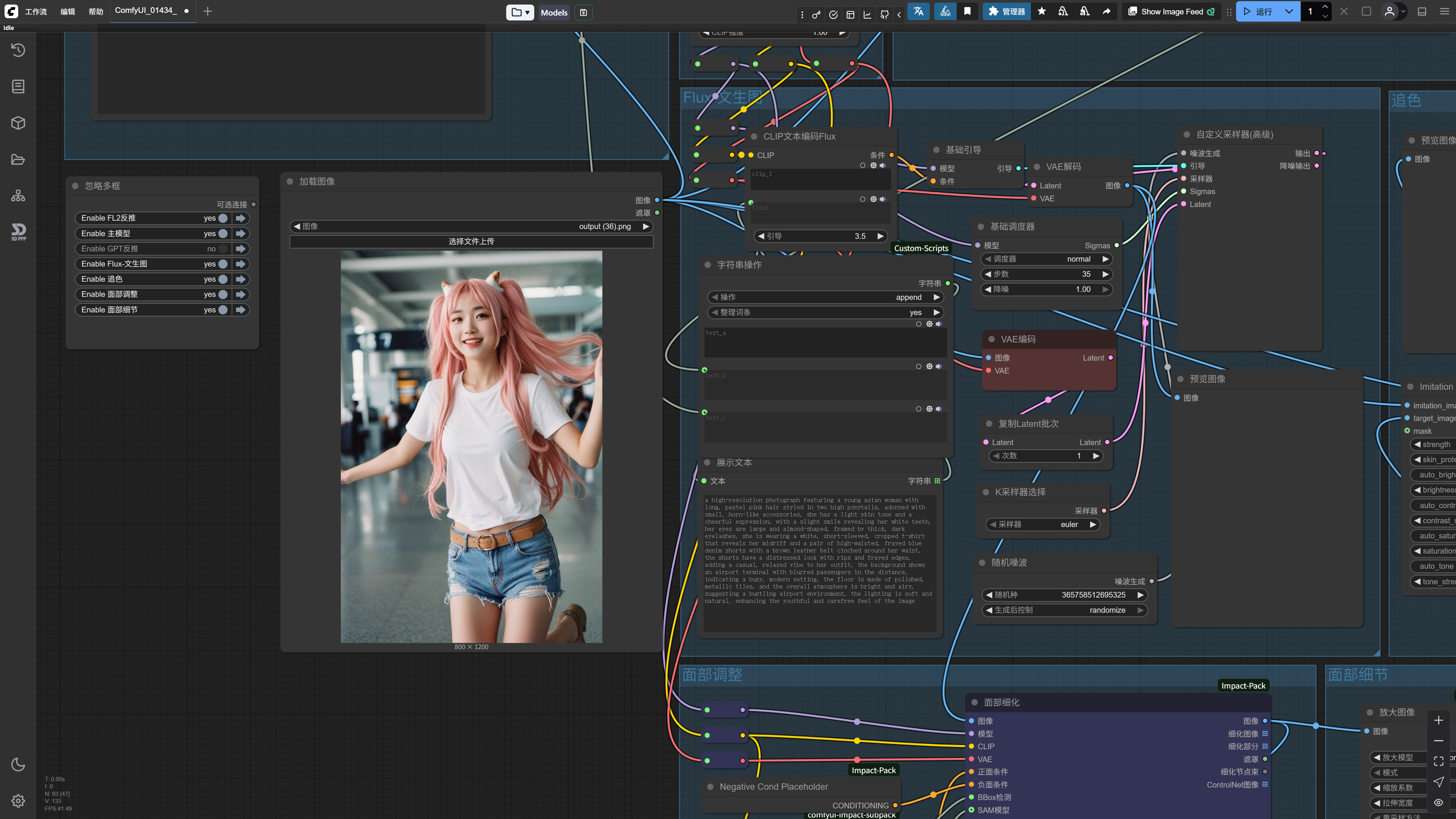Open the node library cube icon

(x=18, y=122)
